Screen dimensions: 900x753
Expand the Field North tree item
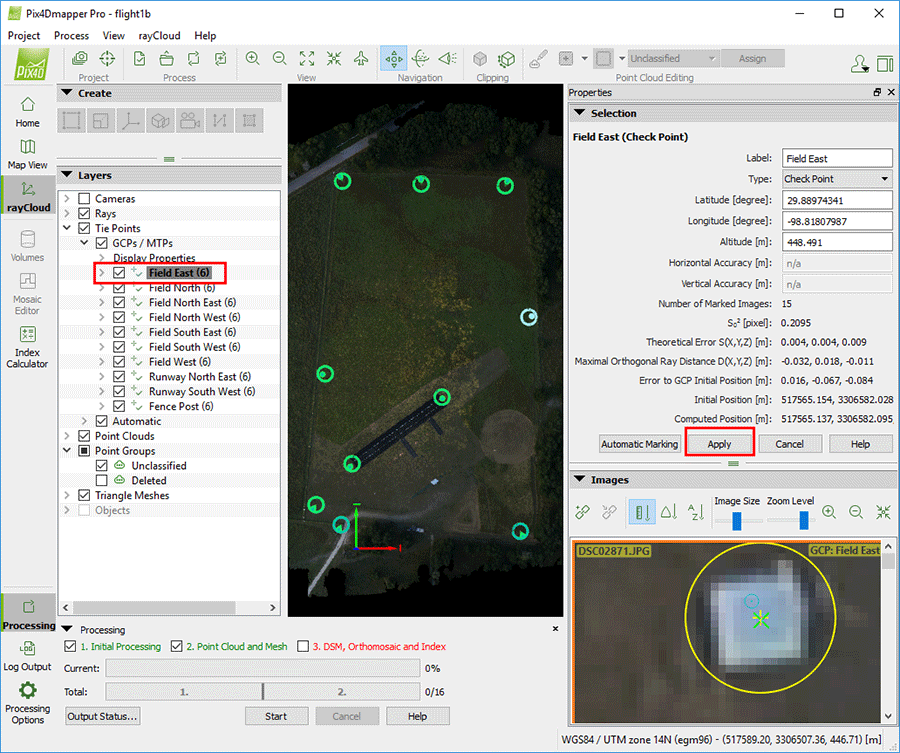tap(102, 288)
